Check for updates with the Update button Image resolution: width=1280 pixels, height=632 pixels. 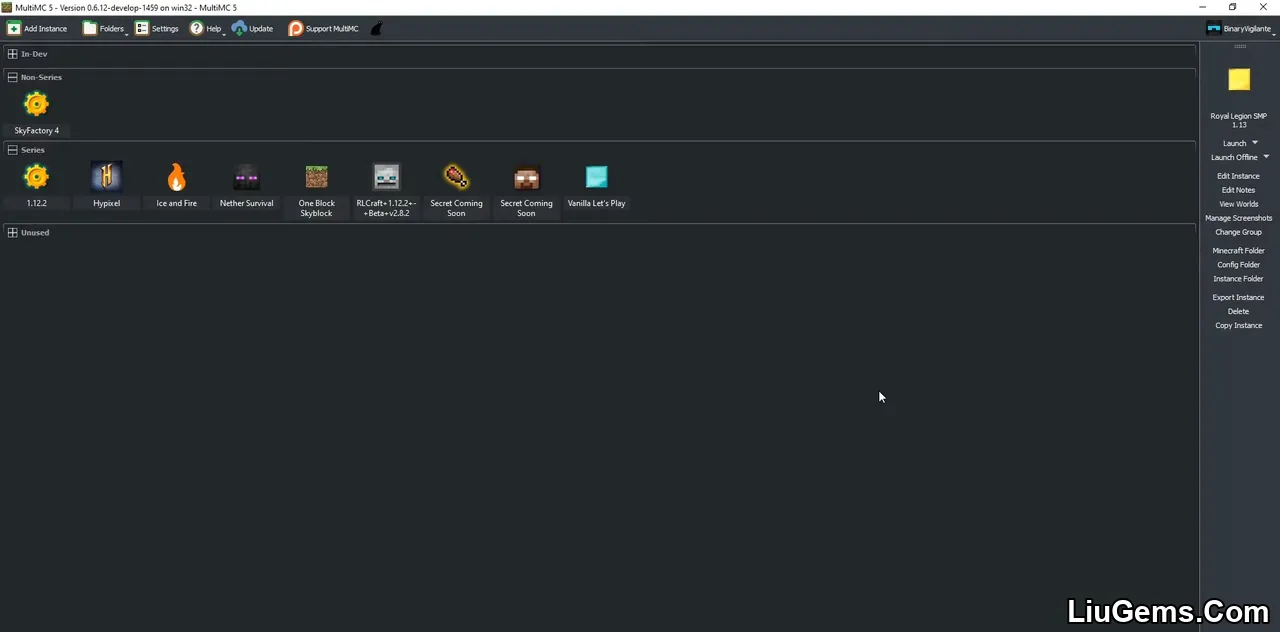click(x=253, y=29)
